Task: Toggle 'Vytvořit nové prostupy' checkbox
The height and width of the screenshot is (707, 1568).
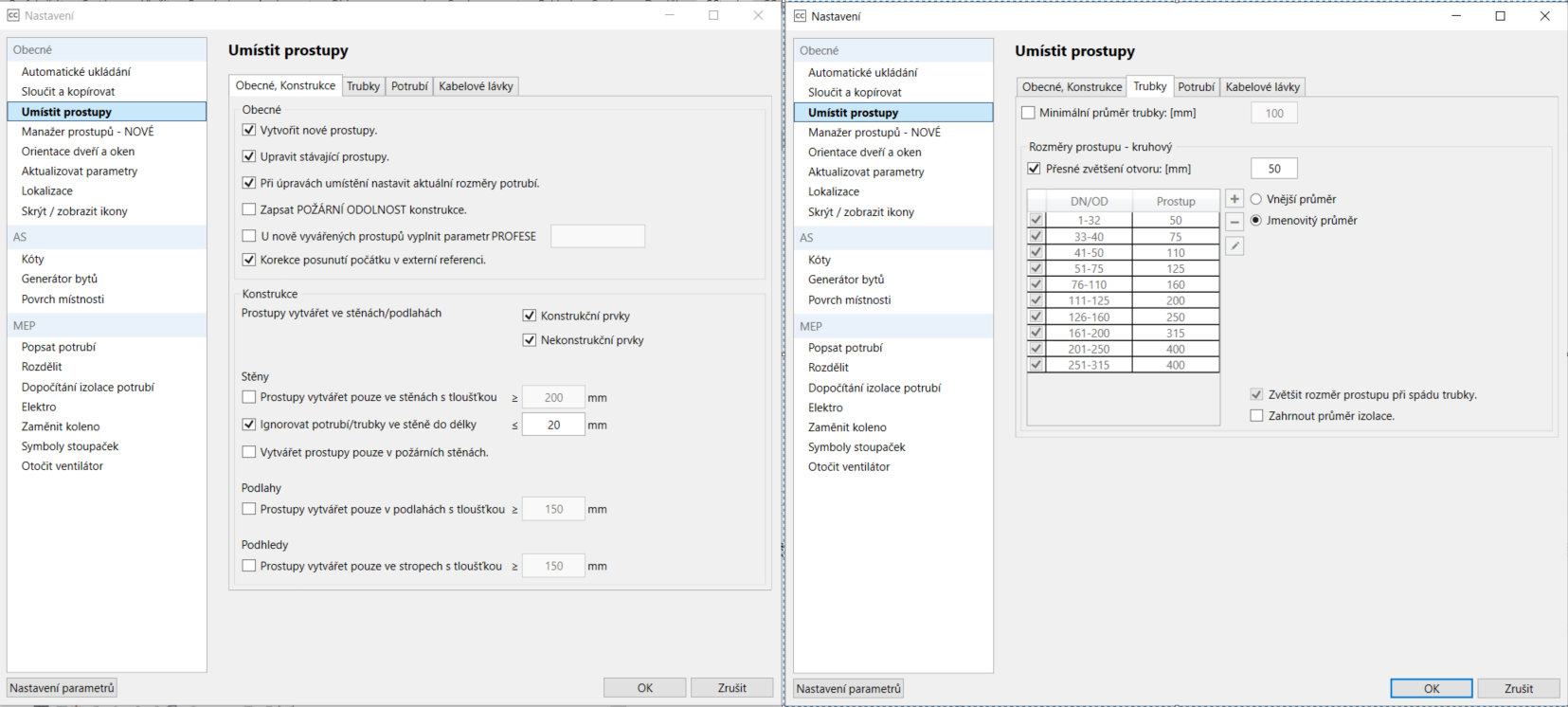Action: [x=249, y=130]
